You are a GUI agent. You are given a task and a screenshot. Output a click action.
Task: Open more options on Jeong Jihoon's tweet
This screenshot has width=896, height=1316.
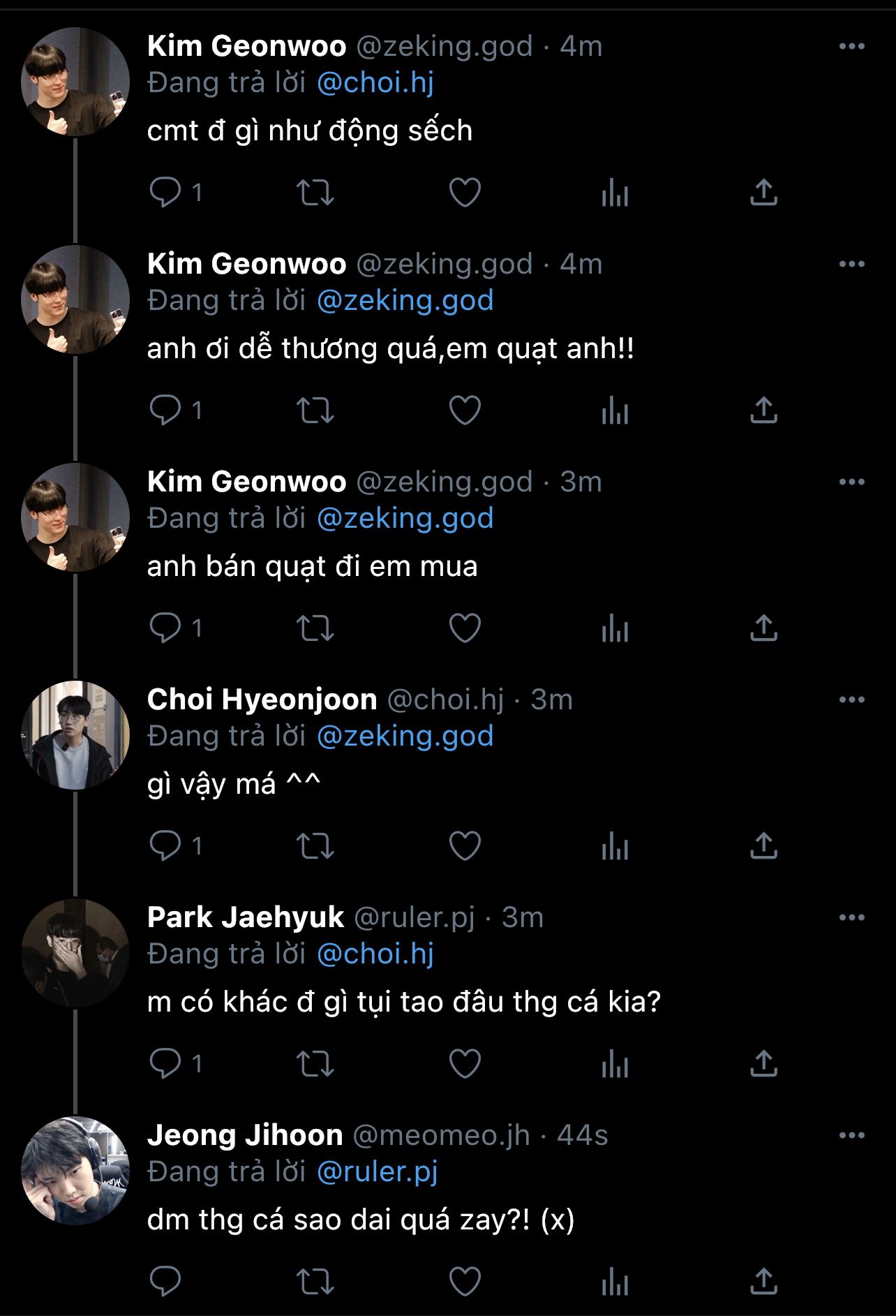click(851, 1135)
